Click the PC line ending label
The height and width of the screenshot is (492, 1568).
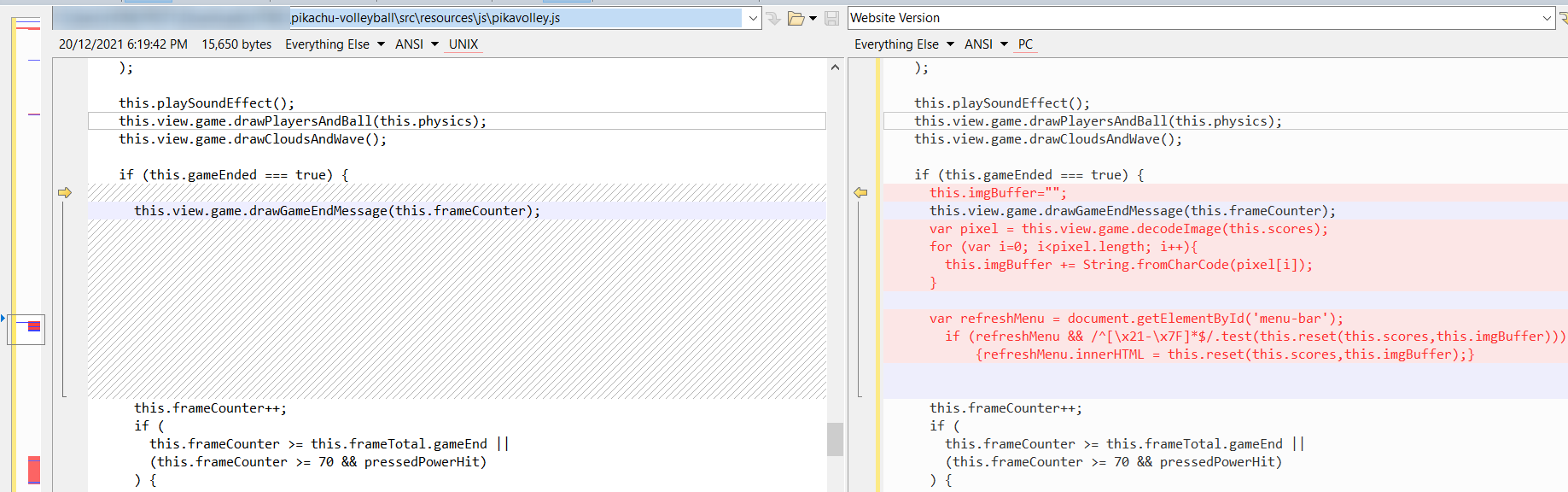tap(1025, 44)
